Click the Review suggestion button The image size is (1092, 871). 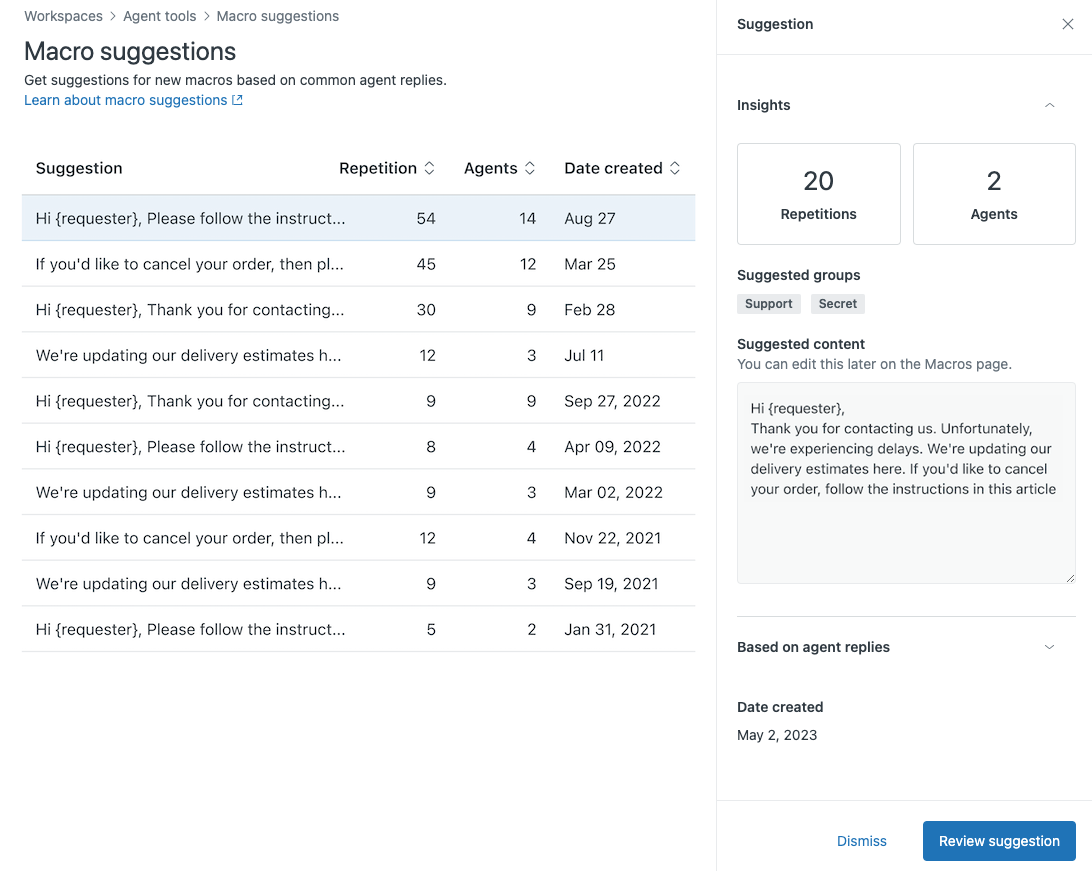pyautogui.click(x=998, y=841)
